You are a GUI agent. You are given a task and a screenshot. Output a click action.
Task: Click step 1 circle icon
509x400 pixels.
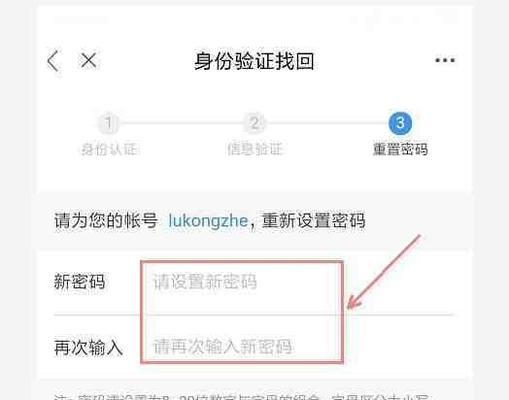pyautogui.click(x=108, y=123)
